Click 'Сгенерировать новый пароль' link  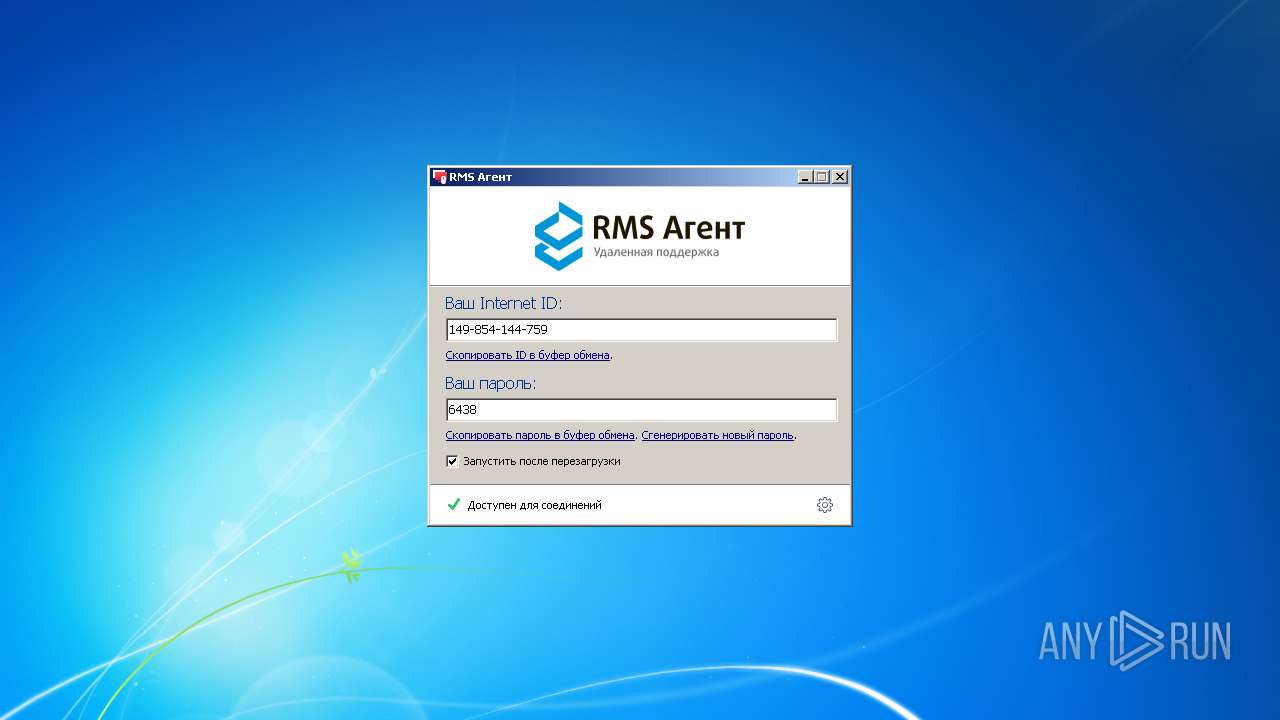[718, 435]
